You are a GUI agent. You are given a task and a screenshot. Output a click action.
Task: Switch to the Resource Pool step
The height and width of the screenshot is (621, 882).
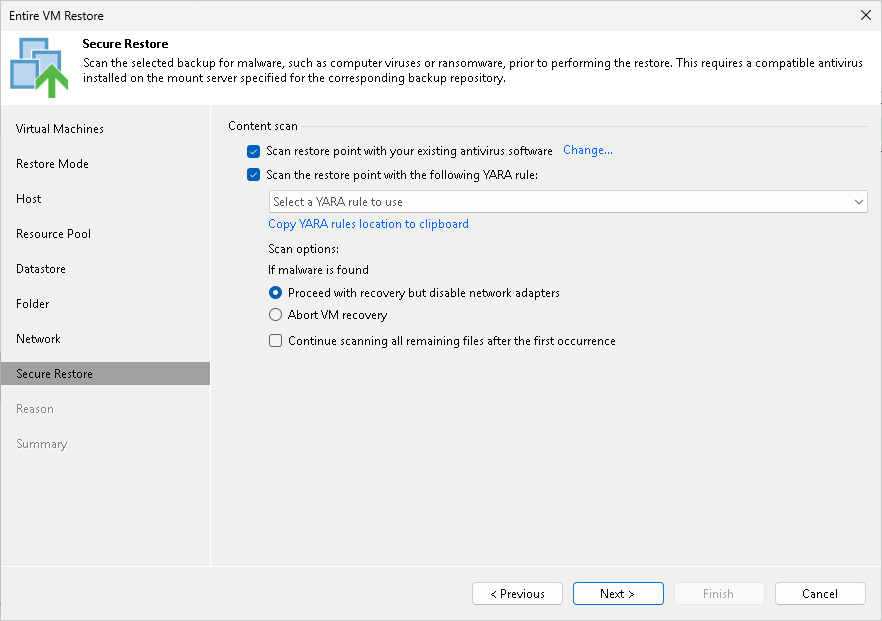55,233
